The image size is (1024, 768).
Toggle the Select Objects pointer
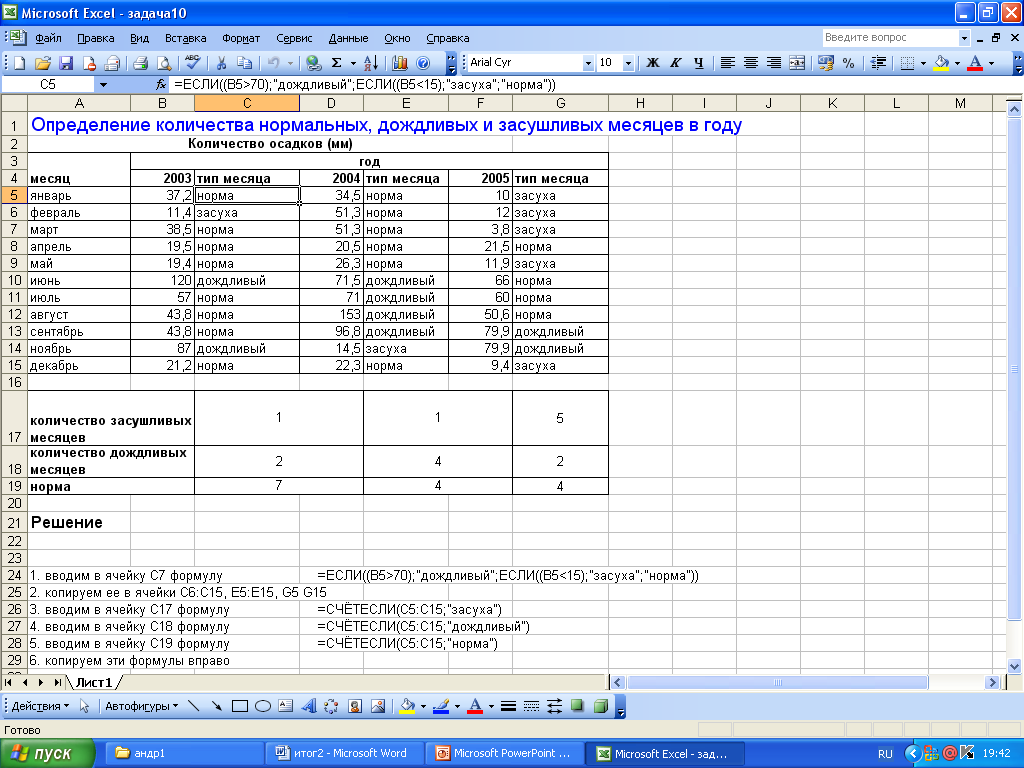coord(84,706)
